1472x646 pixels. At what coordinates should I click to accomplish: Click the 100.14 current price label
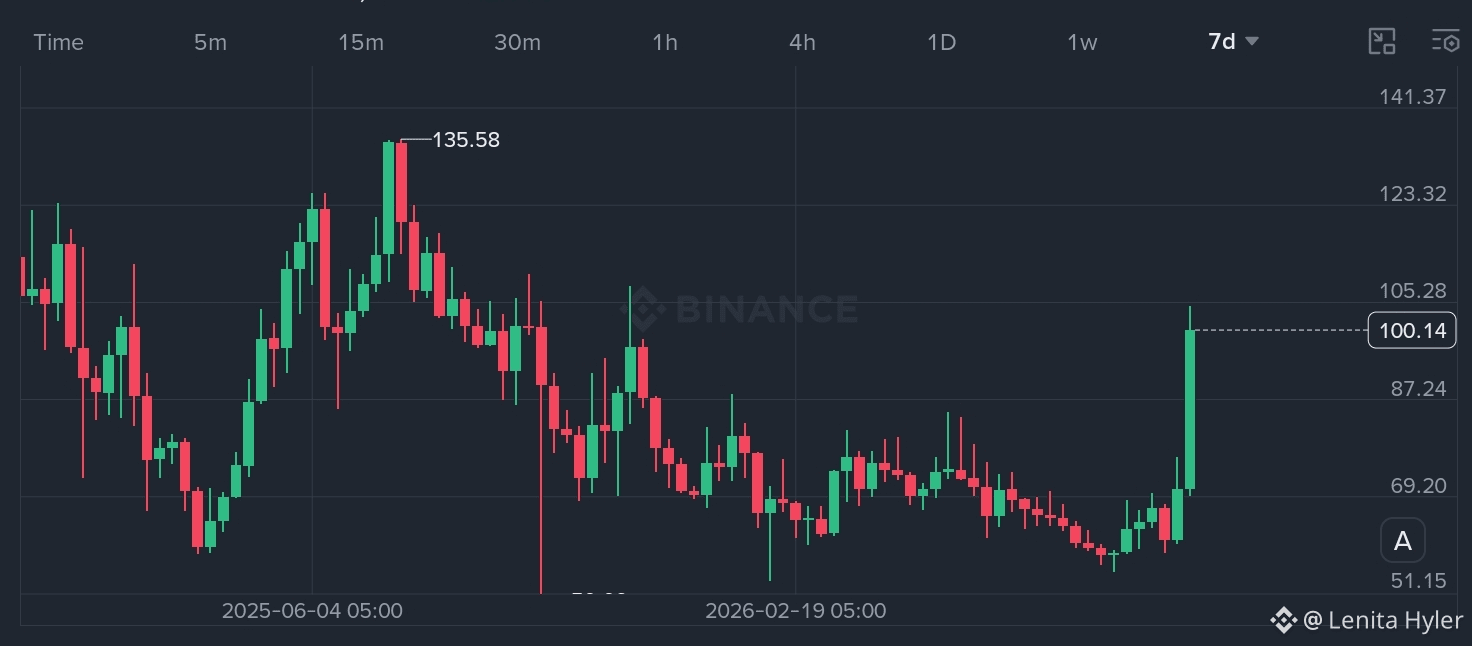[x=1412, y=330]
